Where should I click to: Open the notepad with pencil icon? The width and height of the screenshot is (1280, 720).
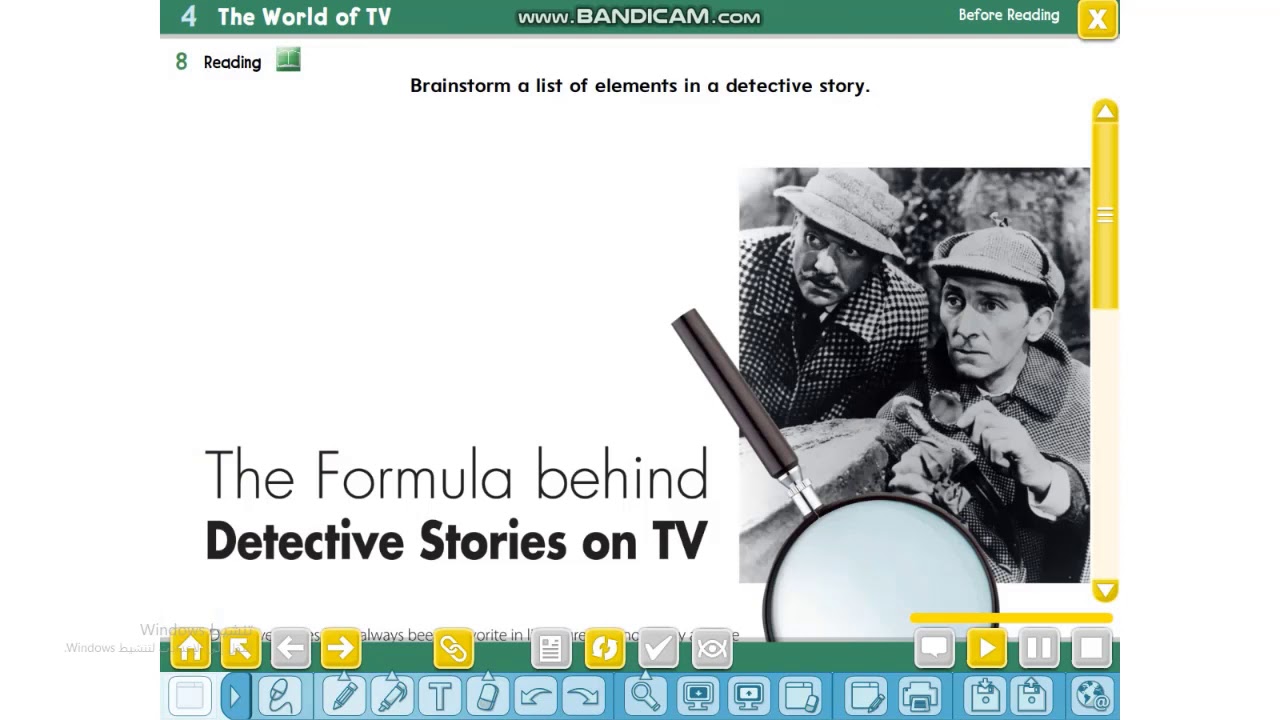(866, 695)
